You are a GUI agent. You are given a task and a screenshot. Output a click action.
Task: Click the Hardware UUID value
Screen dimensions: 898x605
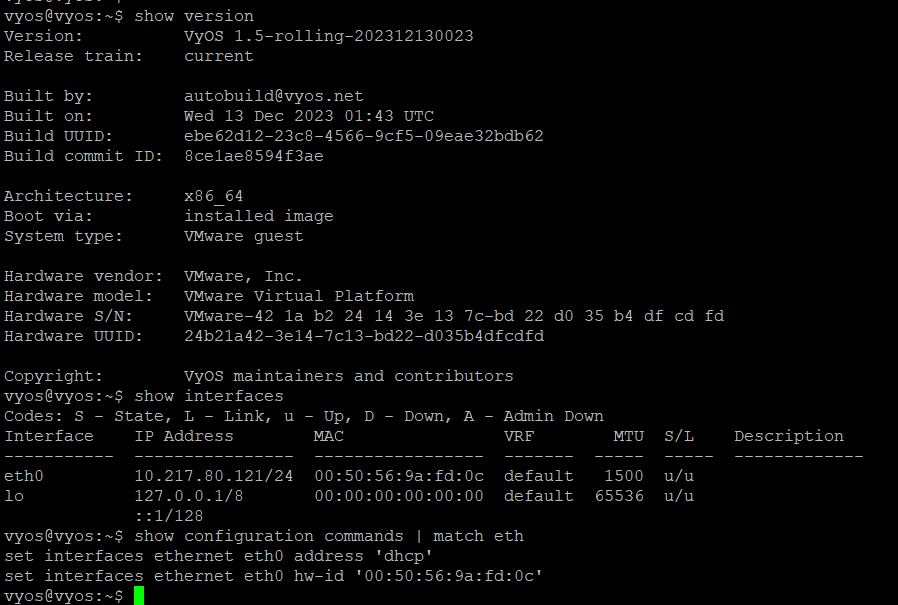(363, 336)
